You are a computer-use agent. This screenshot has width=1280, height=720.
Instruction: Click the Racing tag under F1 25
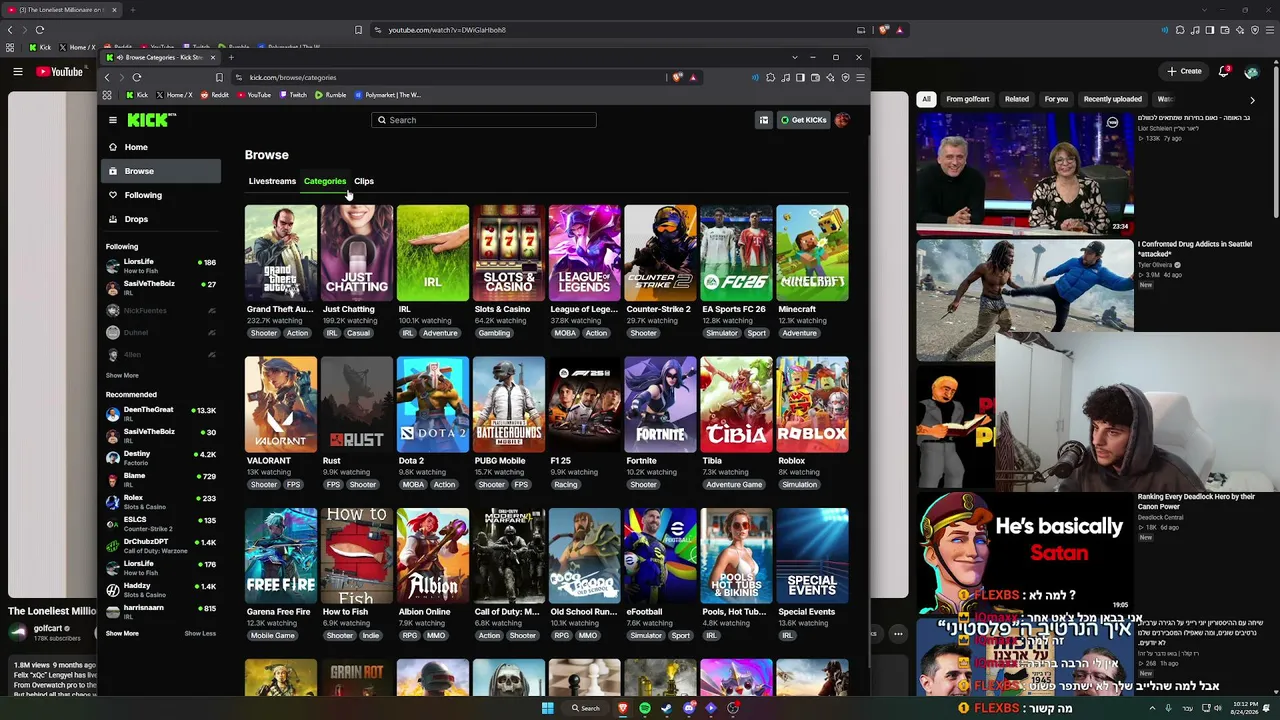(x=566, y=485)
